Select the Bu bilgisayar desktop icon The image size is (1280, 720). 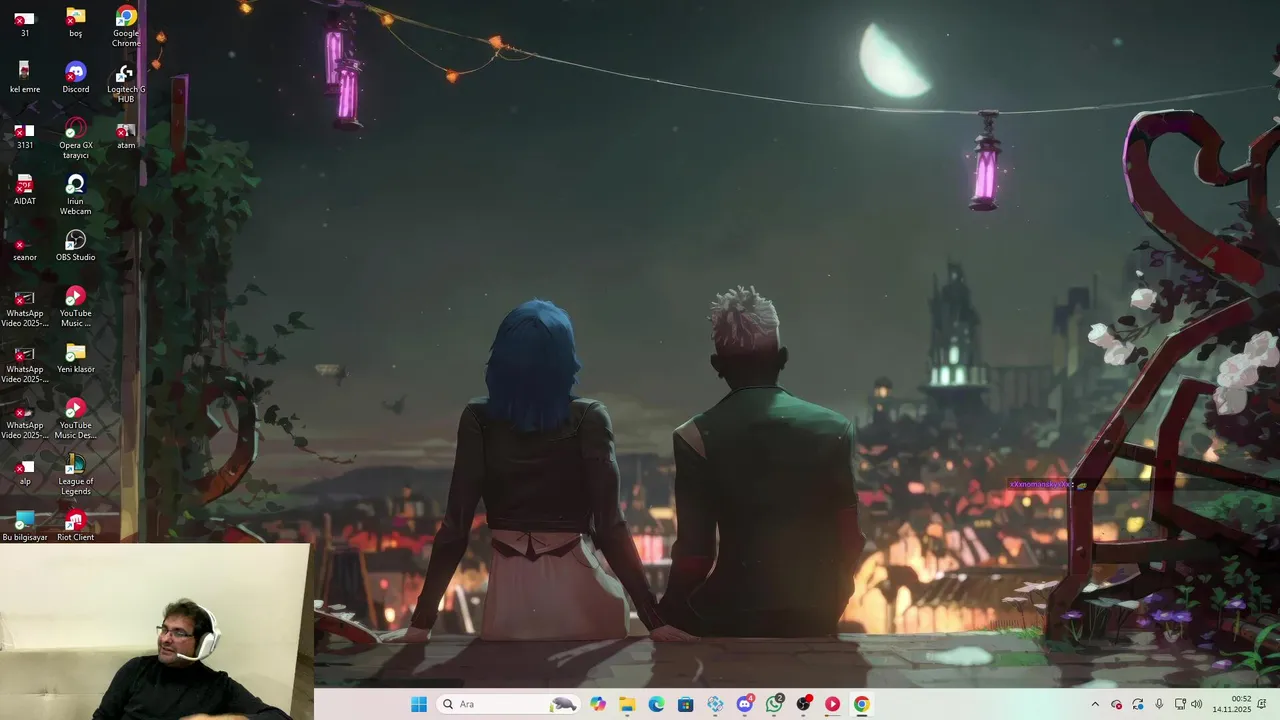[x=25, y=526]
